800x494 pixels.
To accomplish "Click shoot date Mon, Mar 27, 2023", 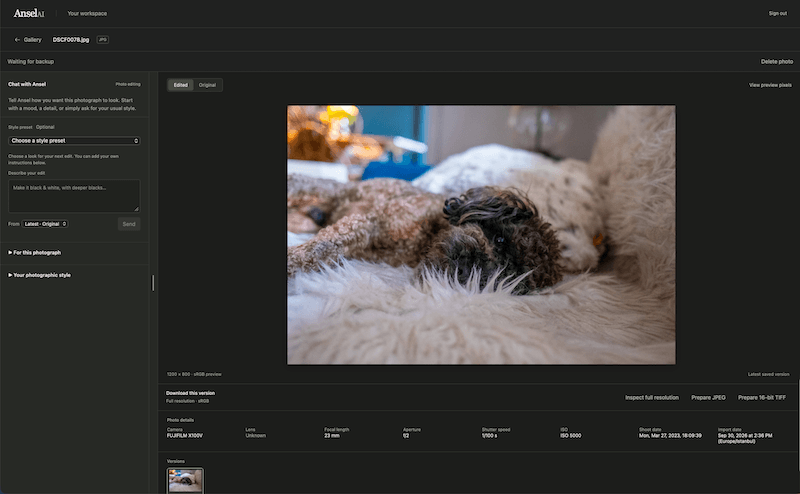I will (670, 436).
